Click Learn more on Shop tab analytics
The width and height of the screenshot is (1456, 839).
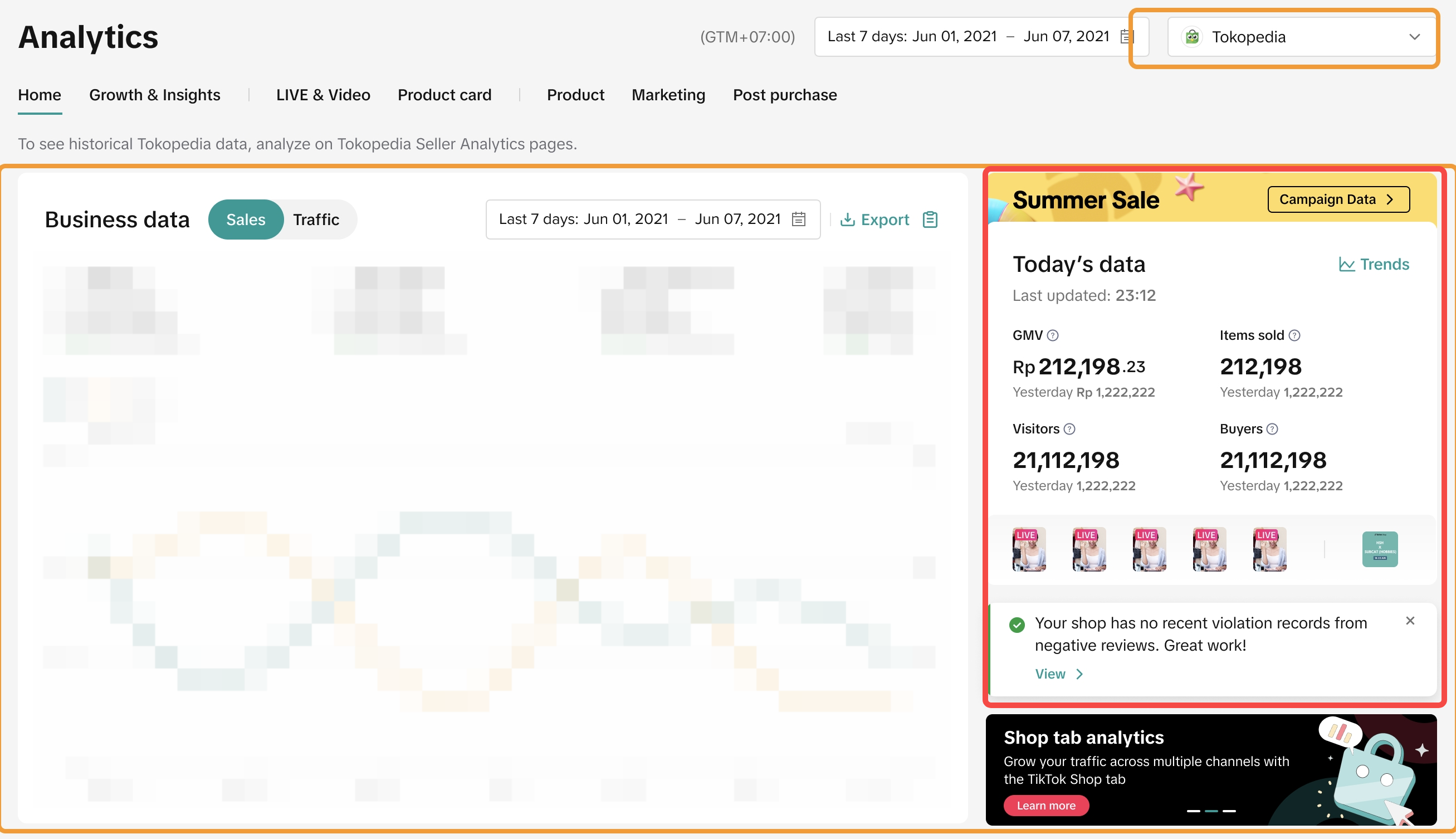1045,806
